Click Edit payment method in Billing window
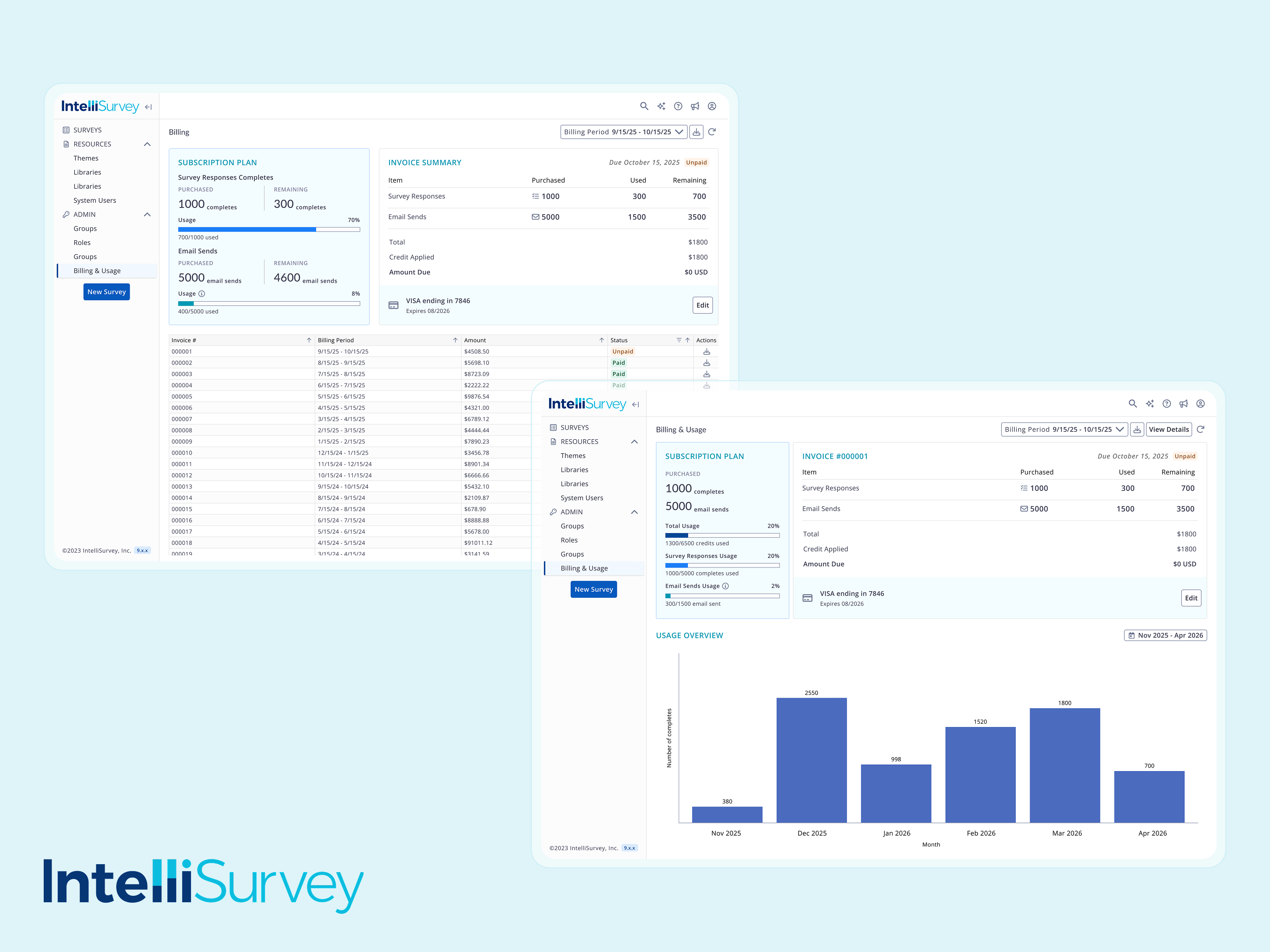The width and height of the screenshot is (1270, 952). 703,305
